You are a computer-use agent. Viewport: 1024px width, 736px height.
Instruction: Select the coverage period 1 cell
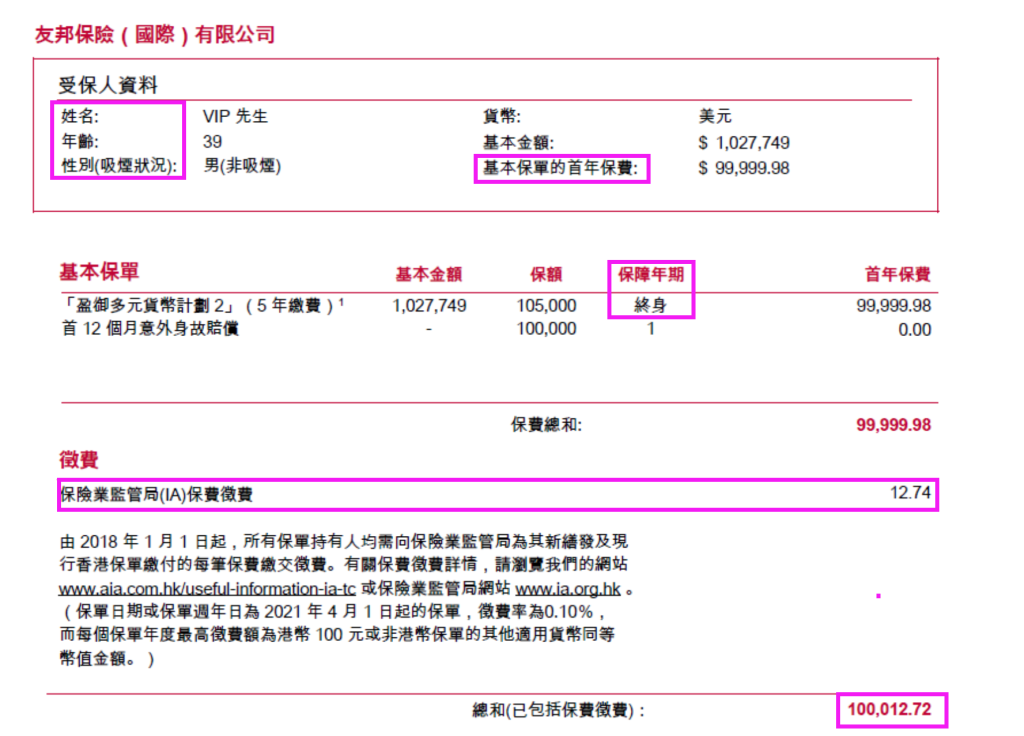coord(650,328)
